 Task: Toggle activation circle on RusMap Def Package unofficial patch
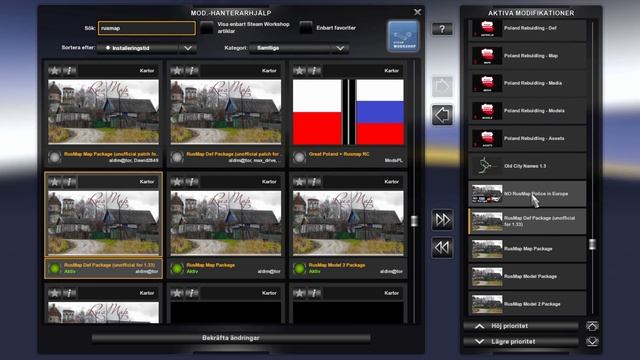(177, 157)
